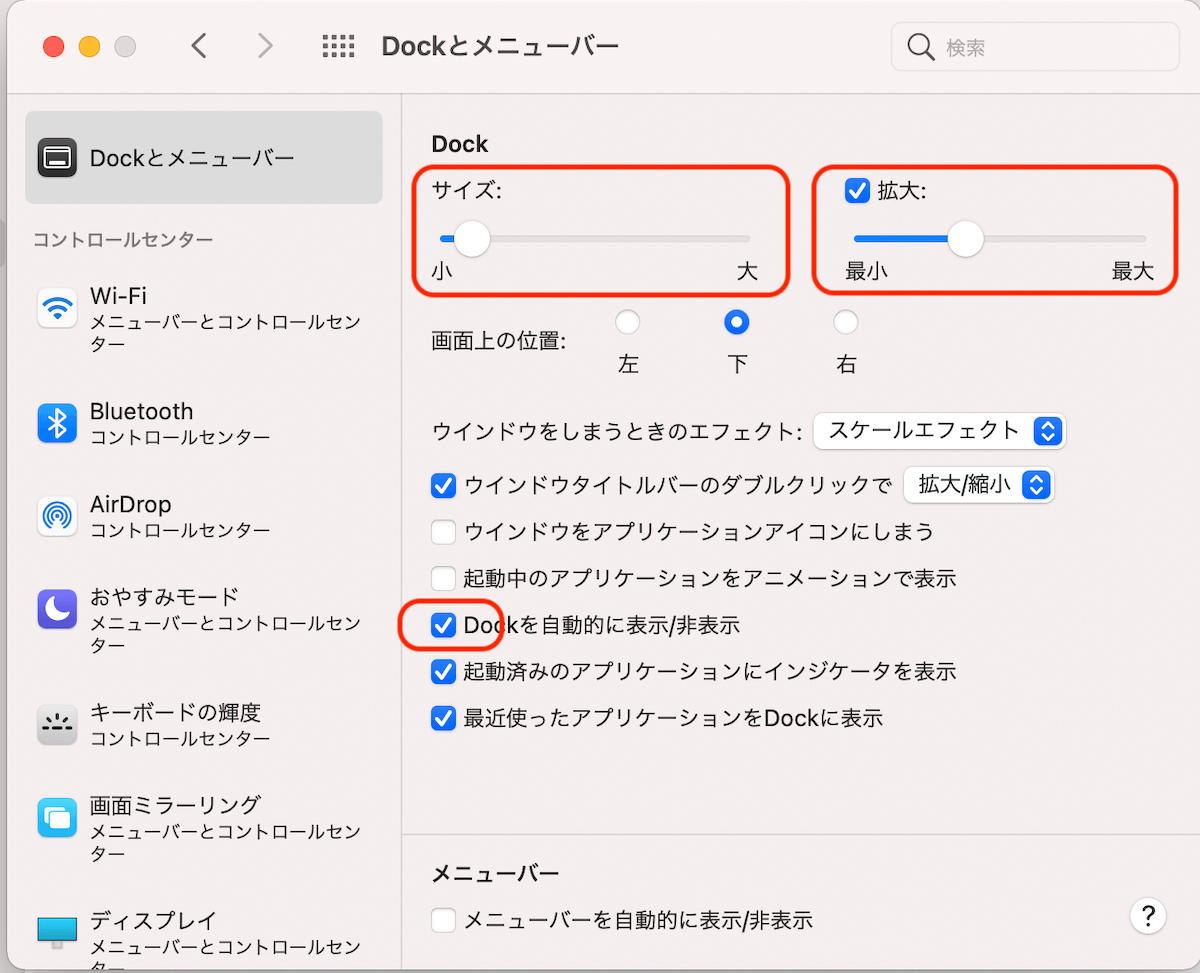The height and width of the screenshot is (973, 1200).
Task: Open AirDrop settings in the sidebar
Action: coord(204,516)
